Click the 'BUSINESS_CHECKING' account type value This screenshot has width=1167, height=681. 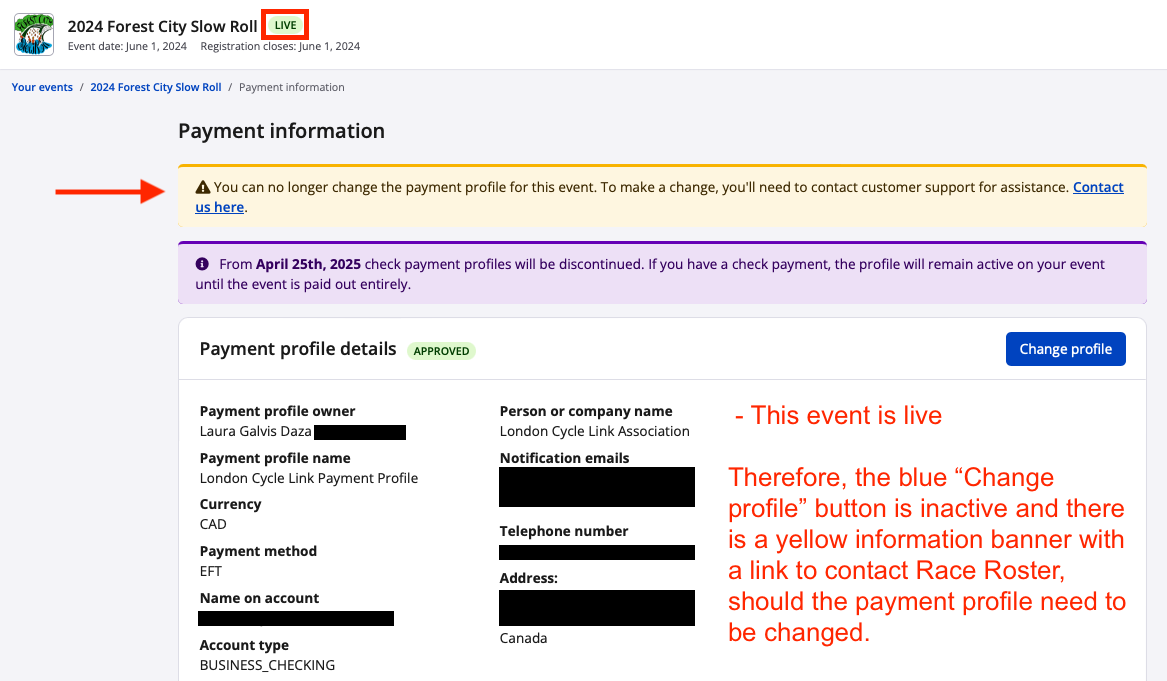(x=267, y=665)
